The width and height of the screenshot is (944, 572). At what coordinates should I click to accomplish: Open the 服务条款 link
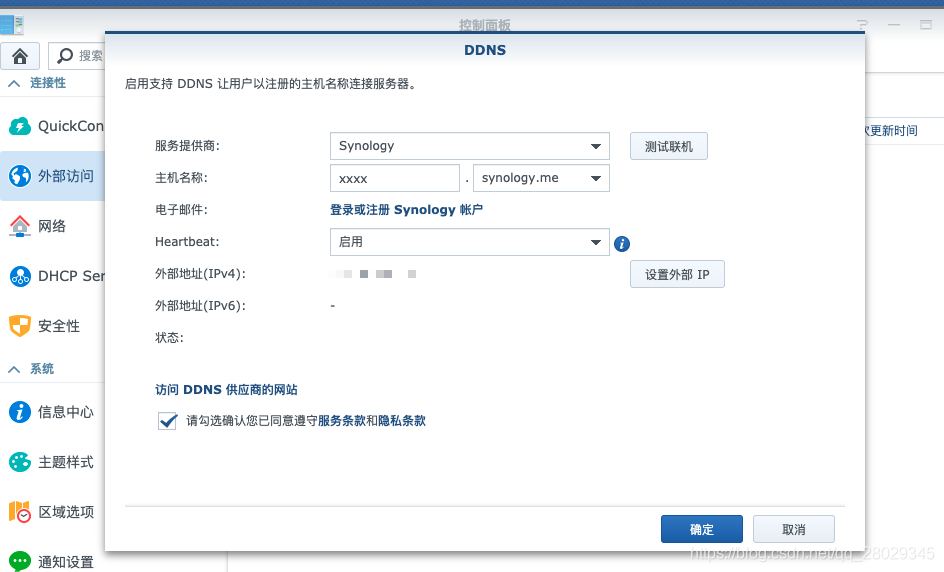[x=341, y=421]
